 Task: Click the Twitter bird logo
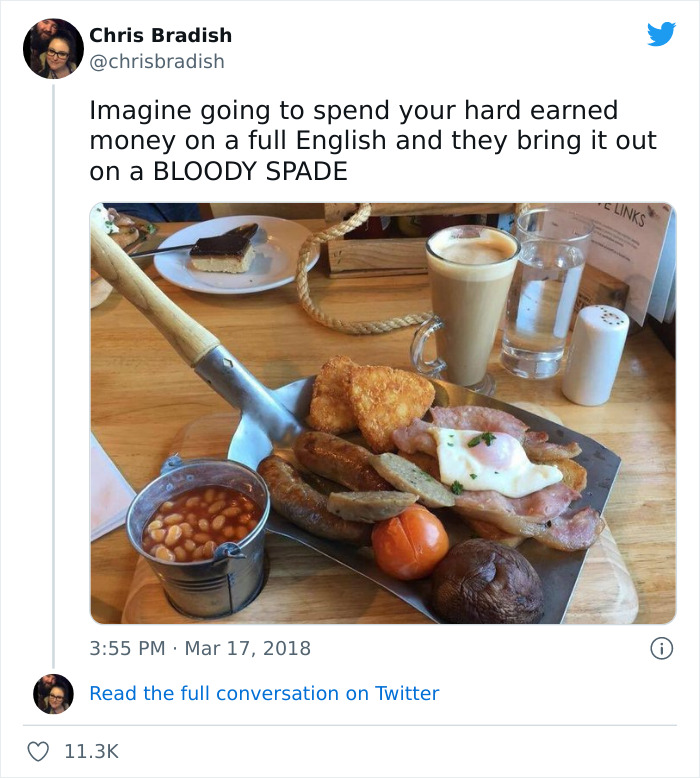click(x=661, y=35)
